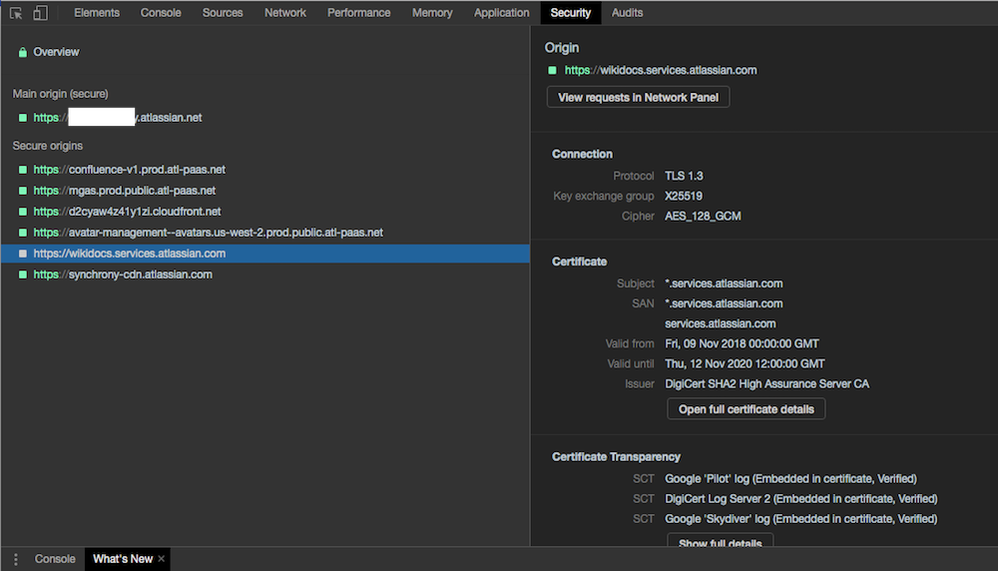998x571 pixels.
Task: Click the Connection section heading
Action: [582, 155]
